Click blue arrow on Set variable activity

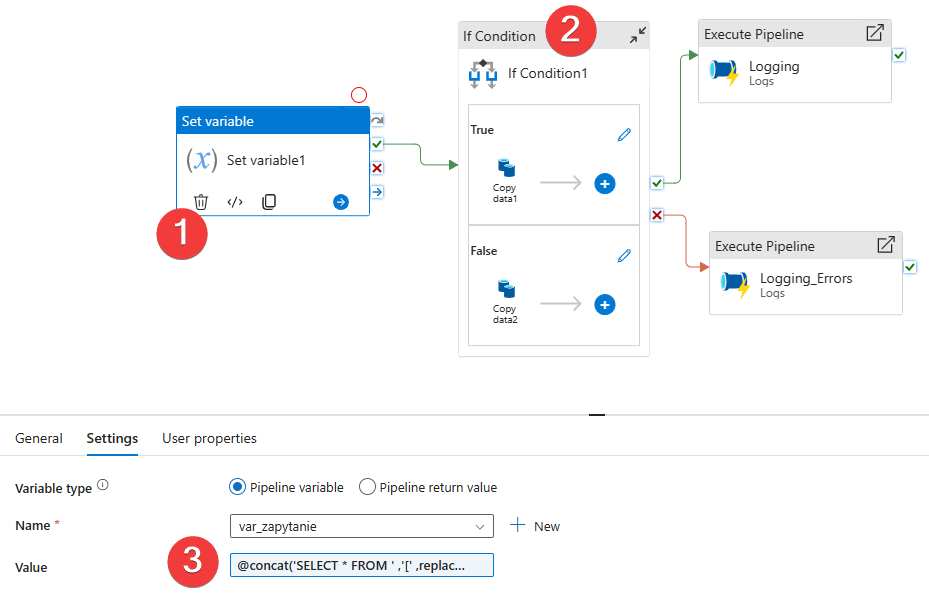(x=341, y=202)
